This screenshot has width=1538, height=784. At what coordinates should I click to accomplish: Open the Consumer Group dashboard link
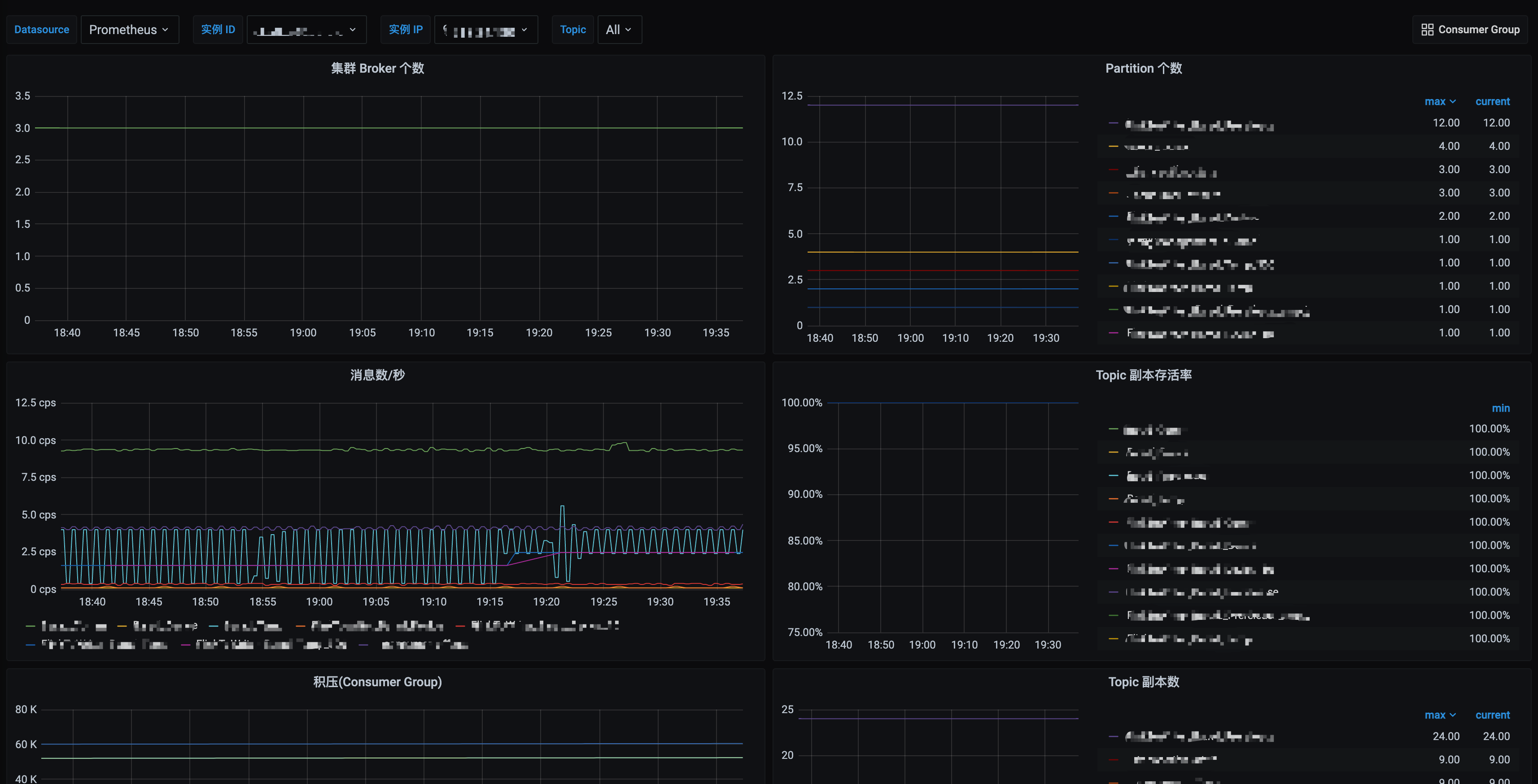point(1470,29)
